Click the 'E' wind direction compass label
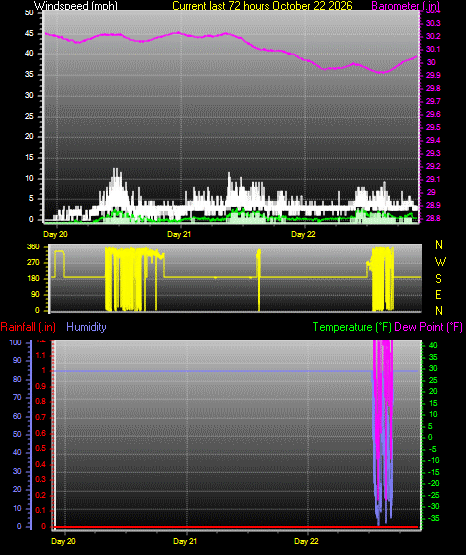Viewport: 466px width, 555px height. click(x=439, y=295)
